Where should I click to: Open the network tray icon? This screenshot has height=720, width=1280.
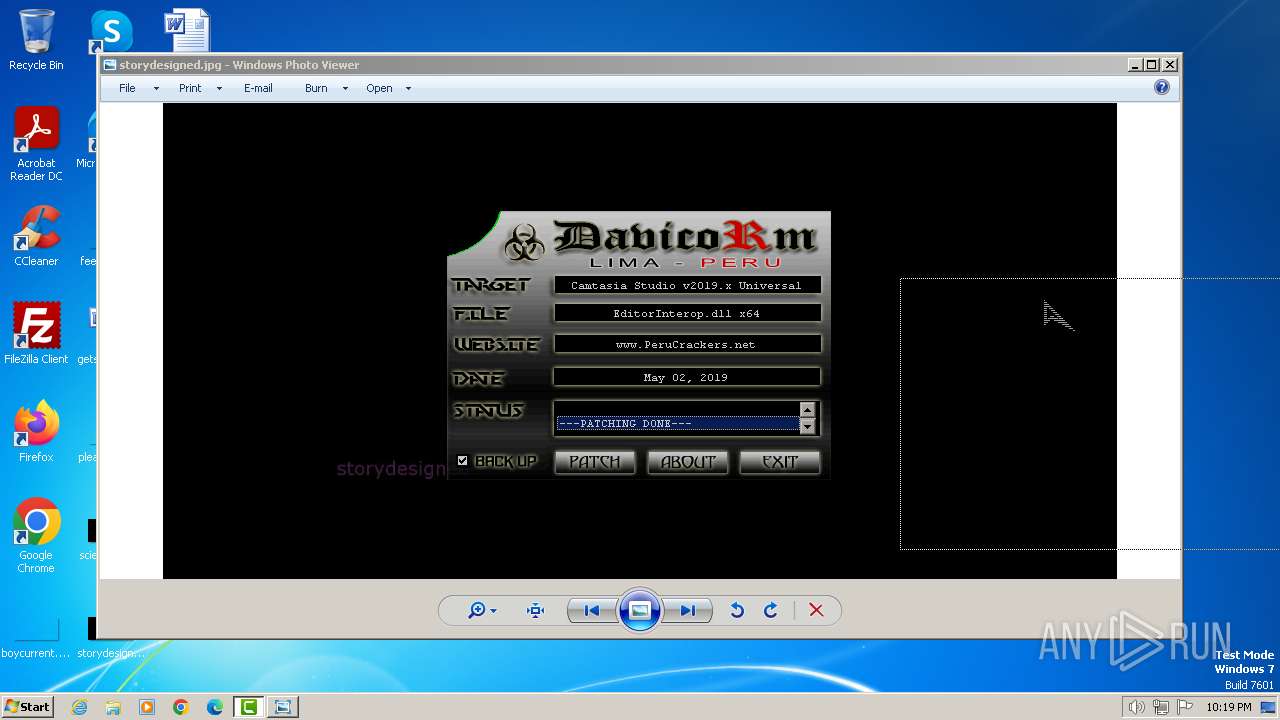pos(1161,707)
